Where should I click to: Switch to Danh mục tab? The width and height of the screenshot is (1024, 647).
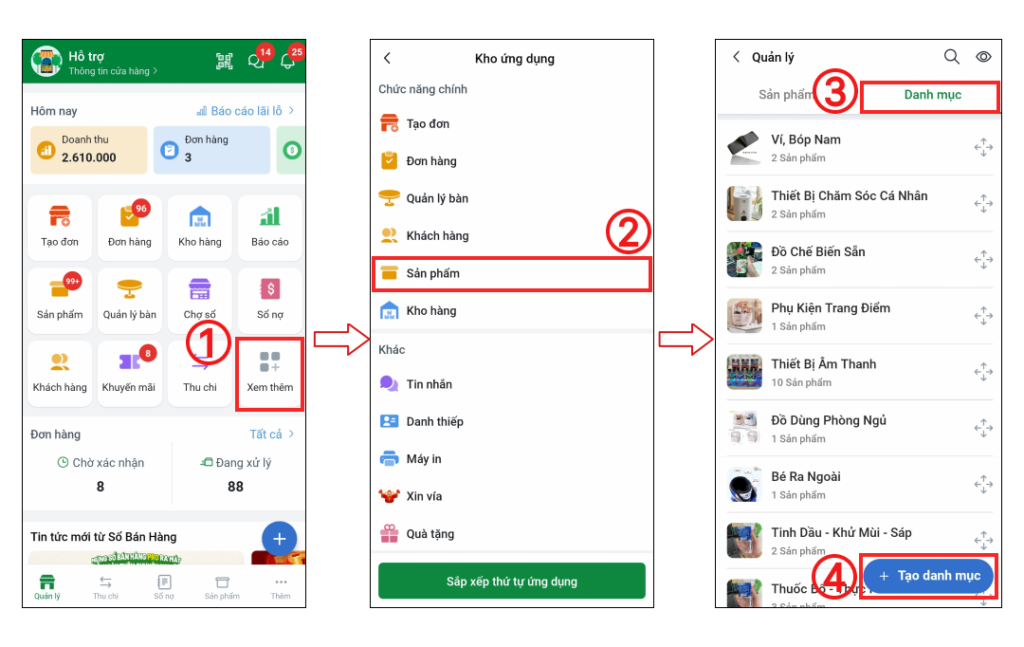pyautogui.click(x=932, y=95)
